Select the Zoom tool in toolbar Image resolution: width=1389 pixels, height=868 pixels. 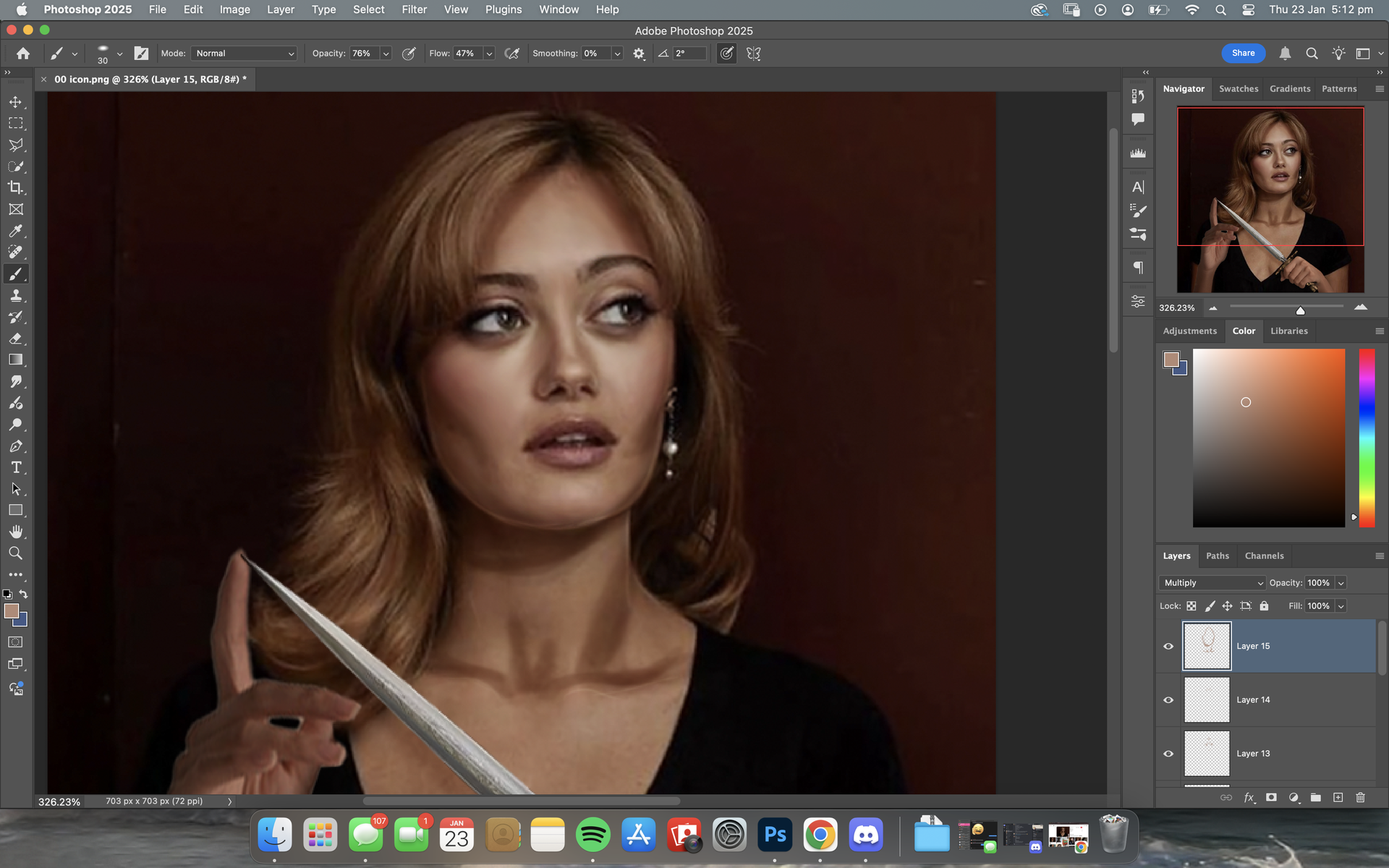point(15,553)
